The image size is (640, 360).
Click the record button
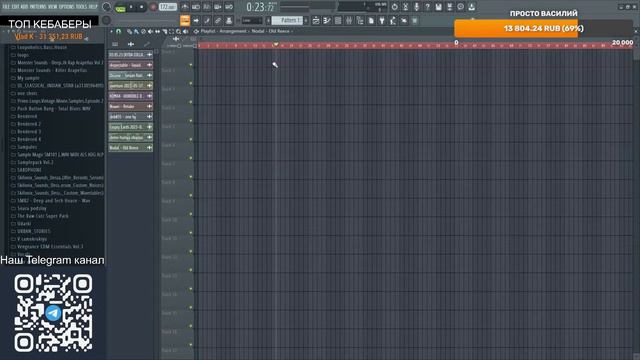[x=153, y=7]
